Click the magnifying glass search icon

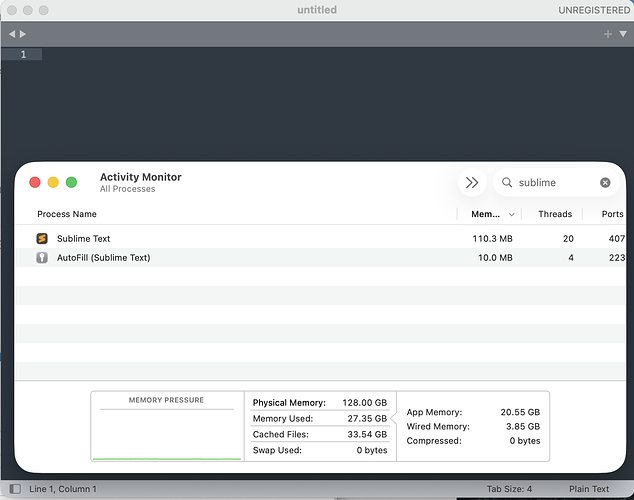[507, 182]
